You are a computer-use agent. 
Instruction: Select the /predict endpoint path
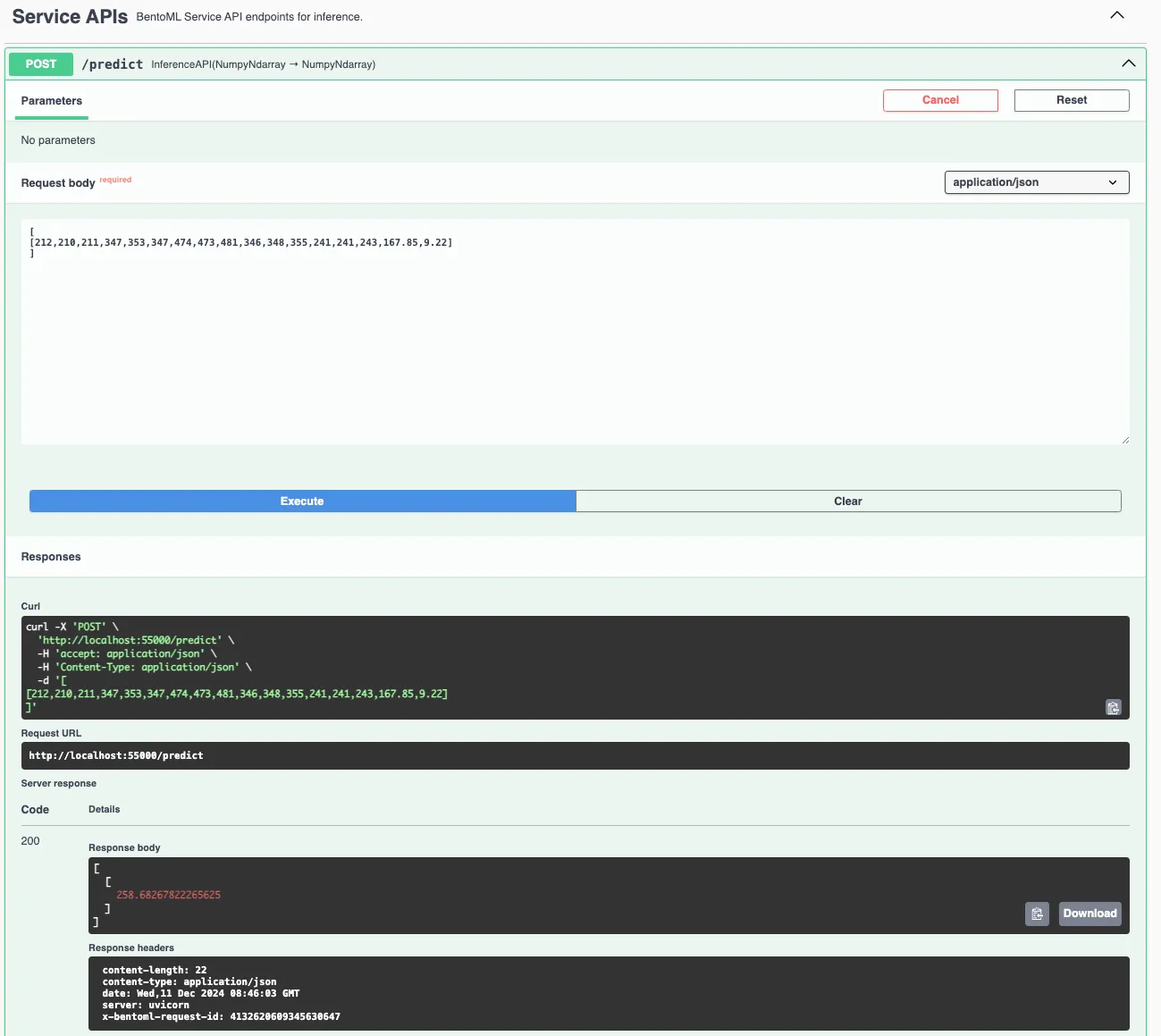113,64
